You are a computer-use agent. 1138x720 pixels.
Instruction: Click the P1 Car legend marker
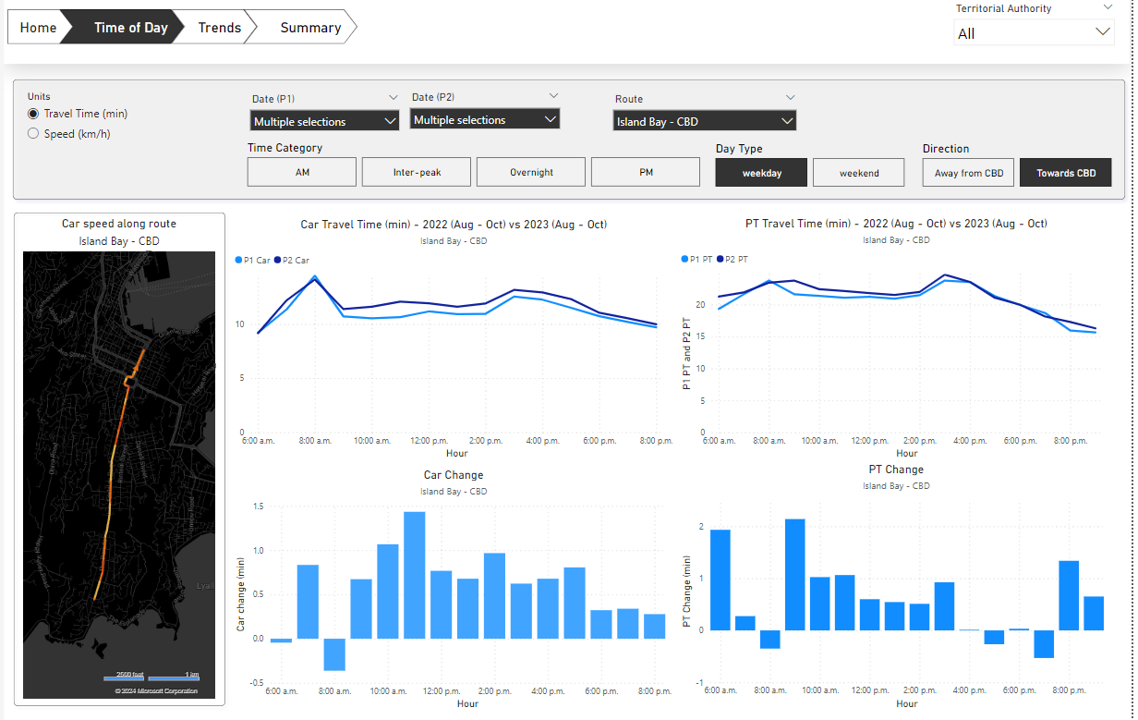point(239,260)
